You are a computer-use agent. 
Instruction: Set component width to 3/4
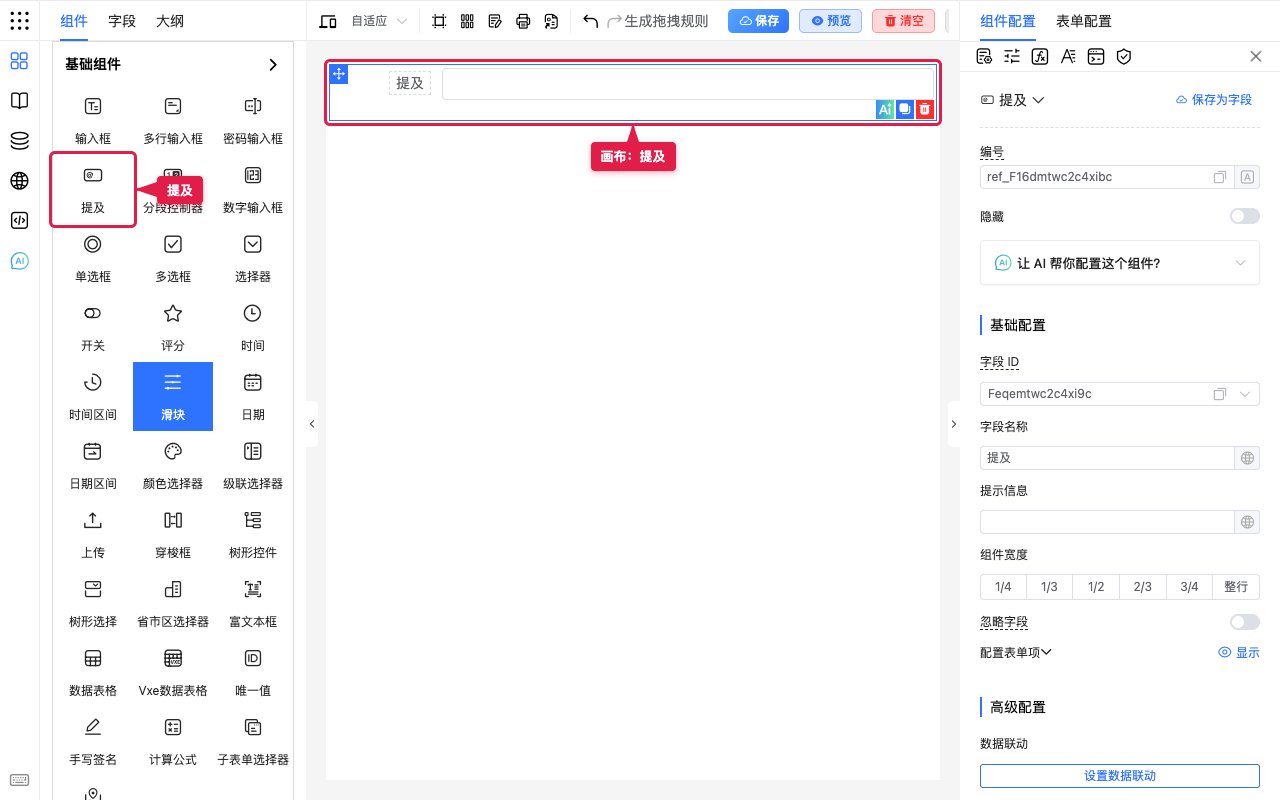pos(1189,587)
